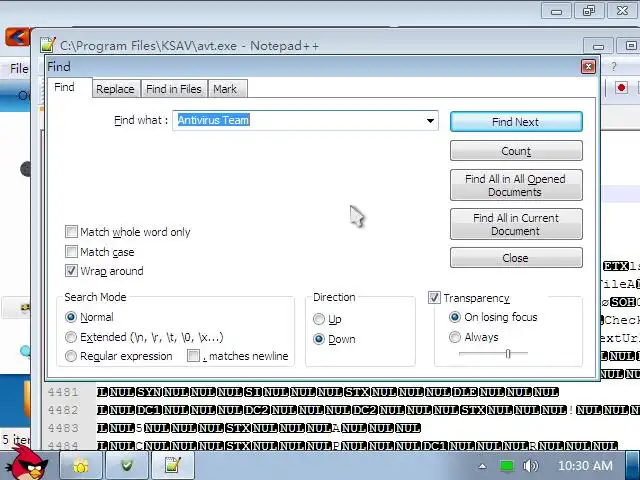Click line number 4483 in the margin
640x480 pixels.
62,428
